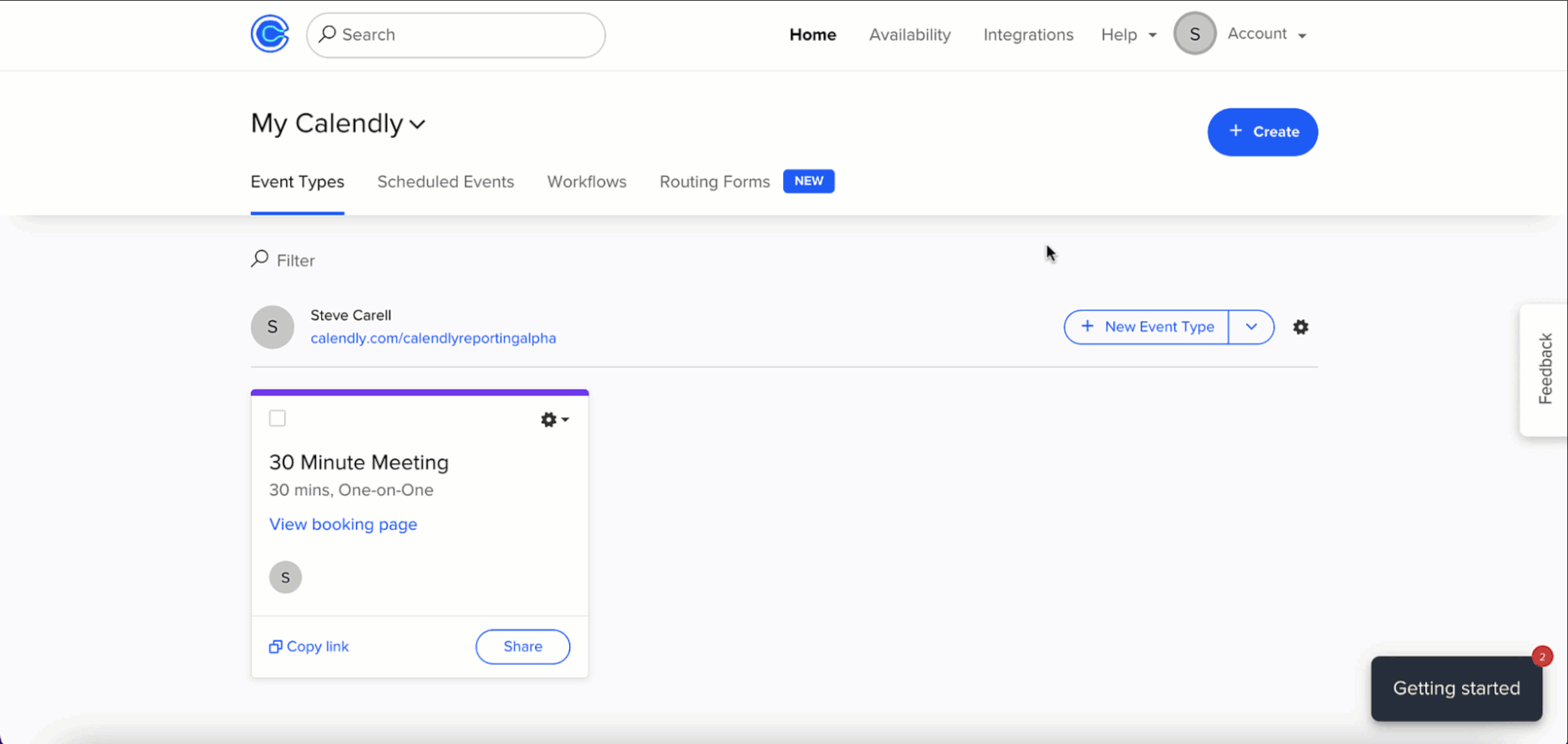Screen dimensions: 1568x744
Task: Click Steve Carell's S avatar
Action: pos(272,327)
